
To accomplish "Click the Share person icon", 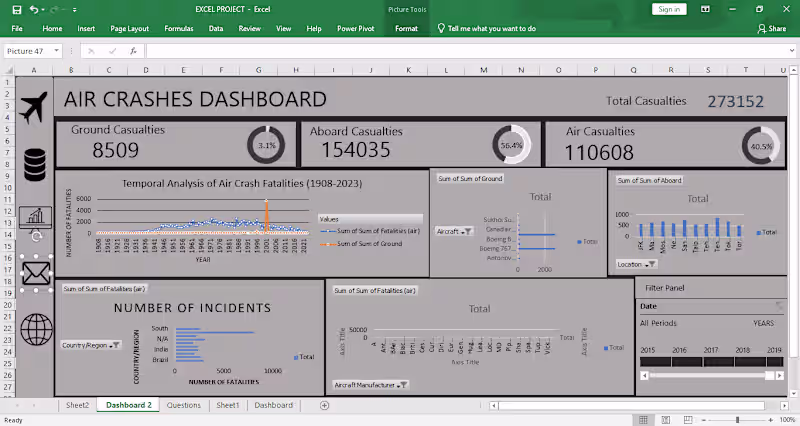I will pyautogui.click(x=762, y=29).
